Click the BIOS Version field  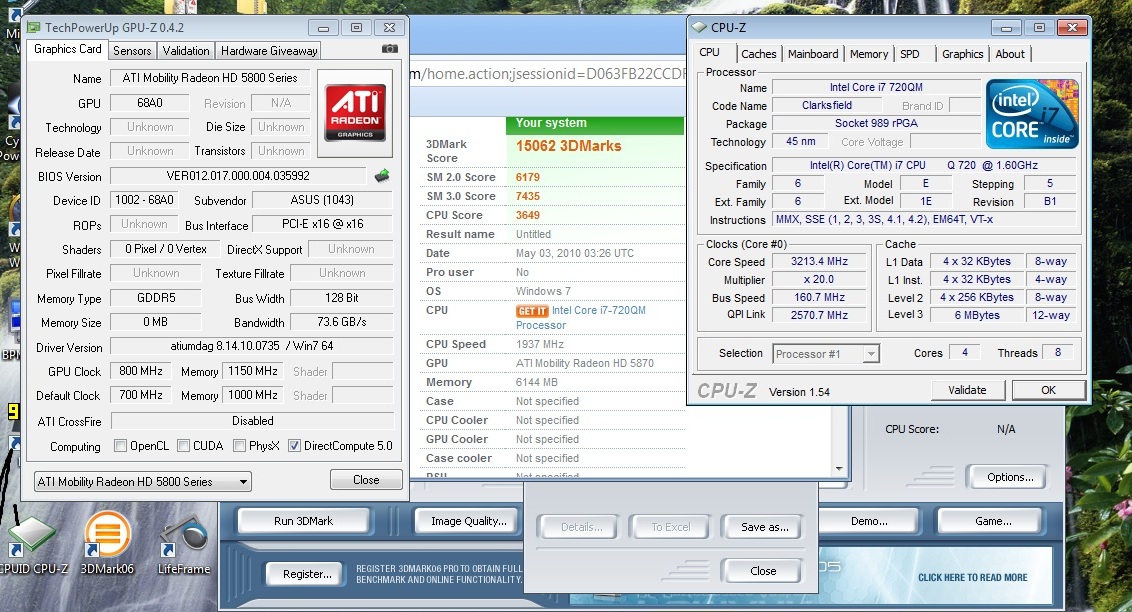[x=238, y=176]
